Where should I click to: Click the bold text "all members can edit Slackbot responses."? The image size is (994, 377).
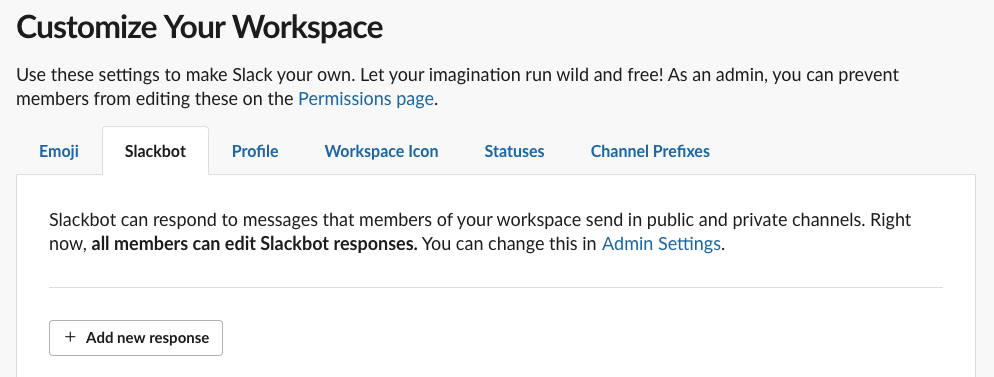[254, 244]
